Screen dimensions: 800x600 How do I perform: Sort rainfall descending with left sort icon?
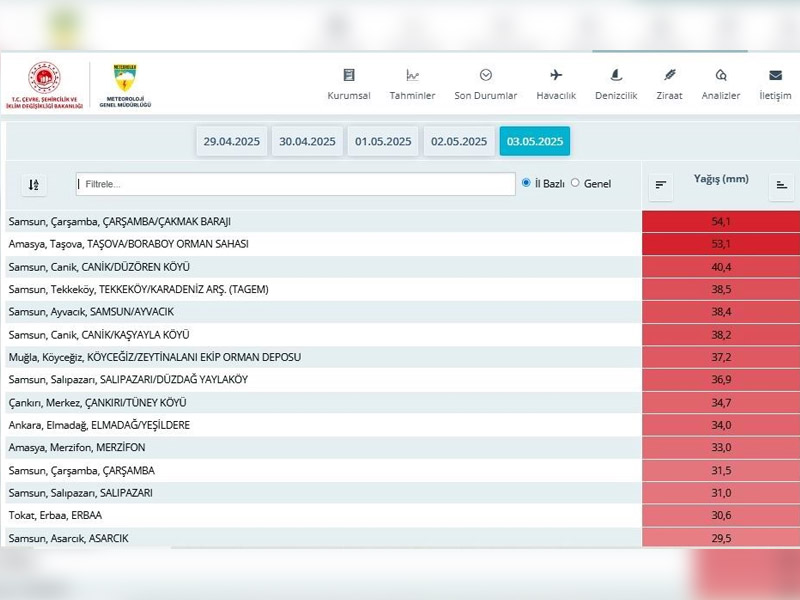click(x=661, y=185)
